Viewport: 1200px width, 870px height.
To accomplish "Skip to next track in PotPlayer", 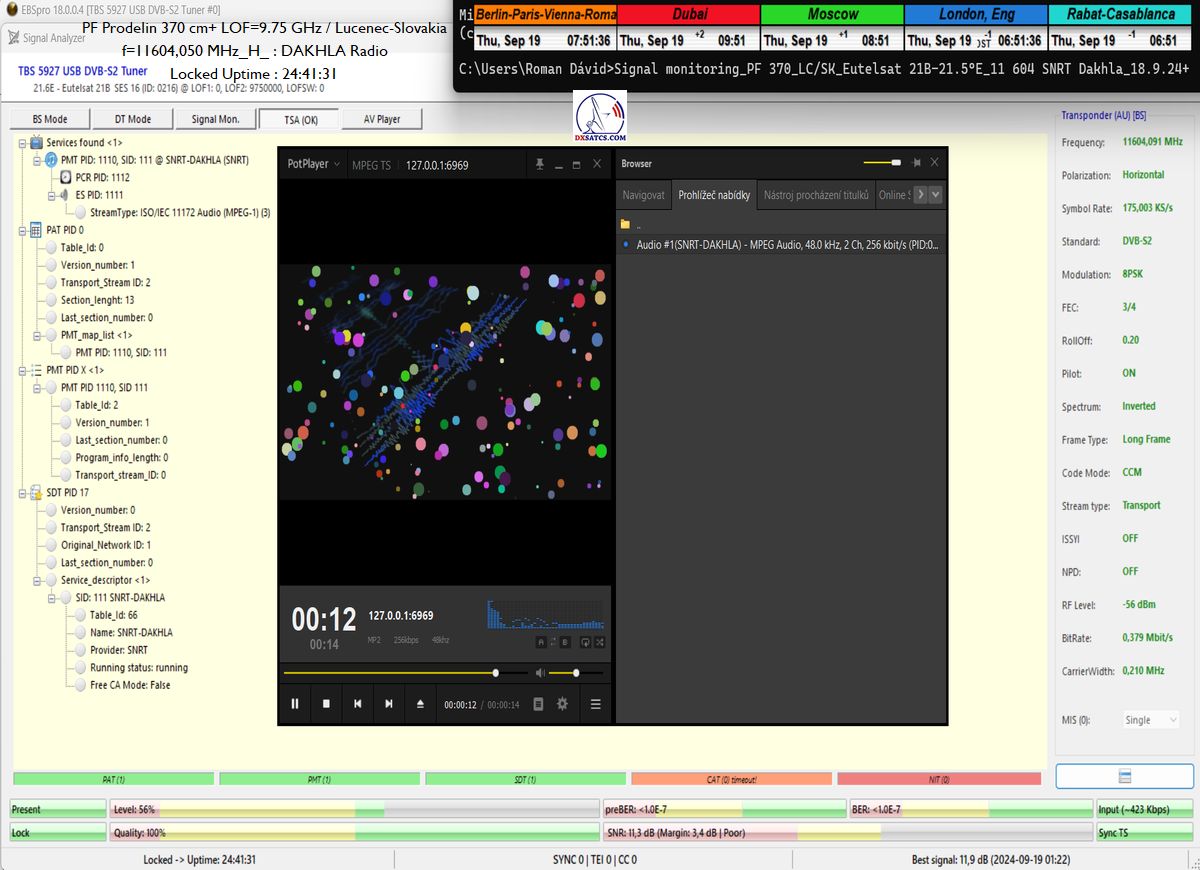I will (x=389, y=704).
